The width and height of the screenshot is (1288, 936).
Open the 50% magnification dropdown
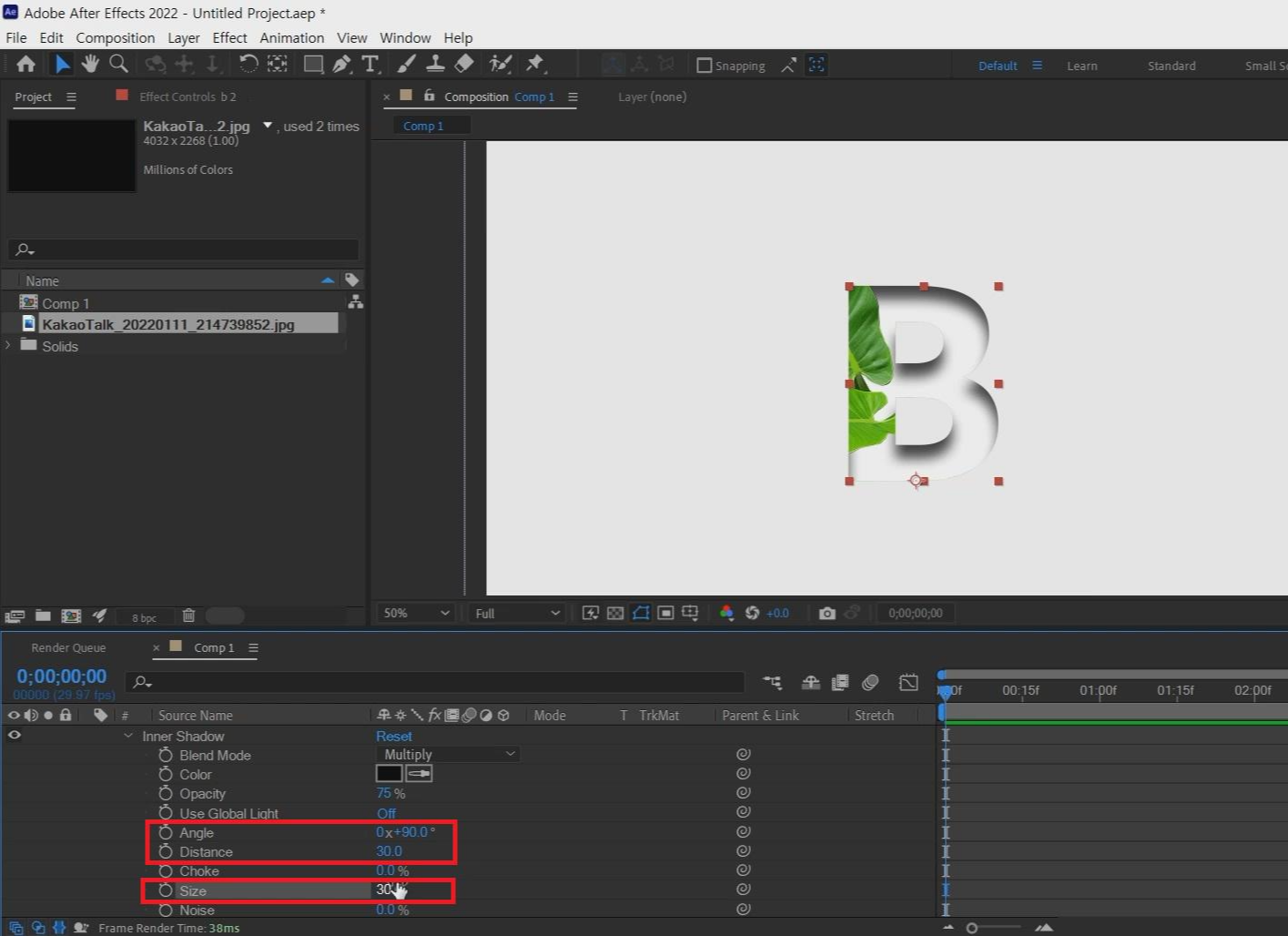(416, 614)
